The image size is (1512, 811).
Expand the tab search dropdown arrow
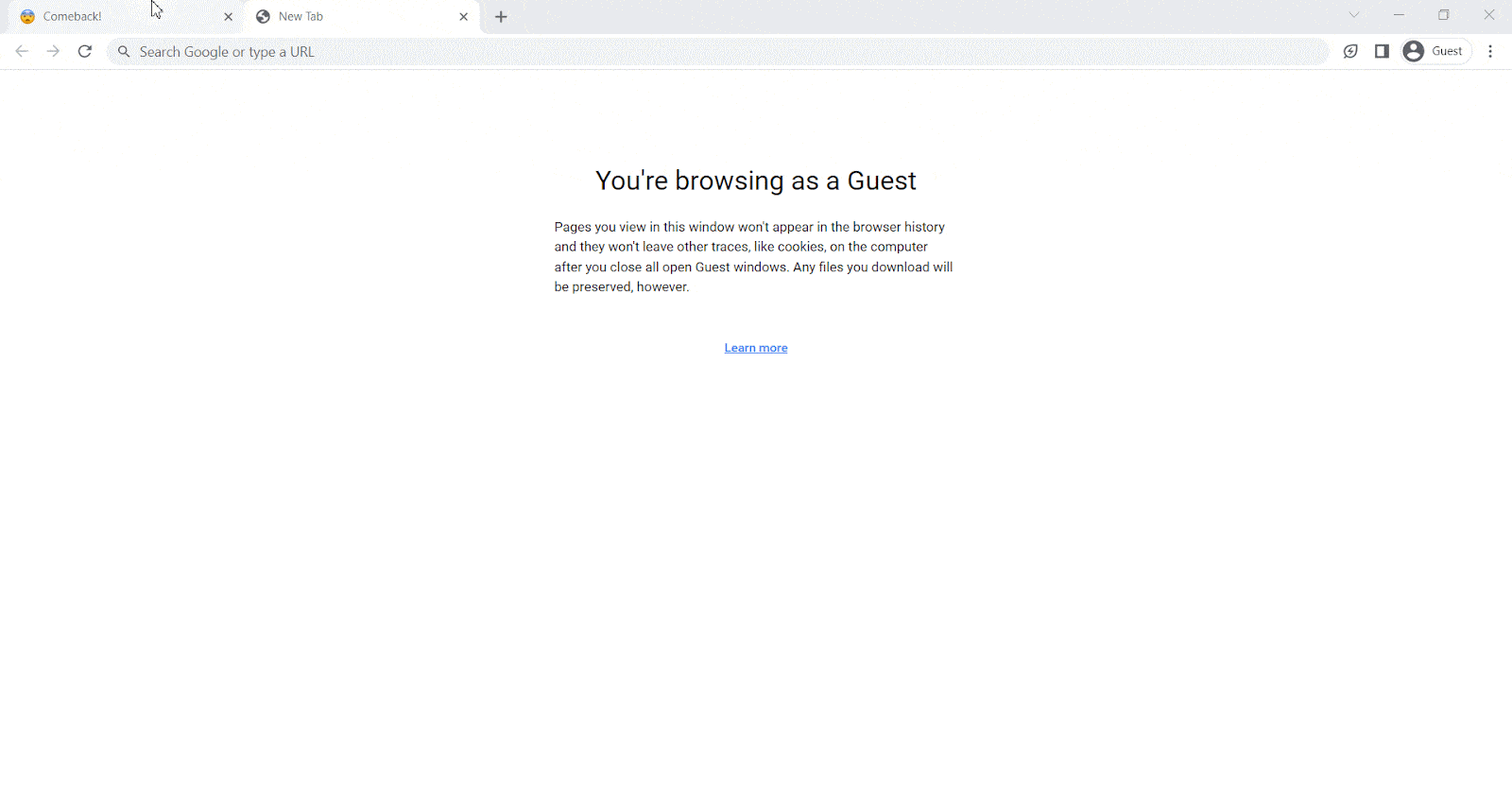pos(1354,15)
